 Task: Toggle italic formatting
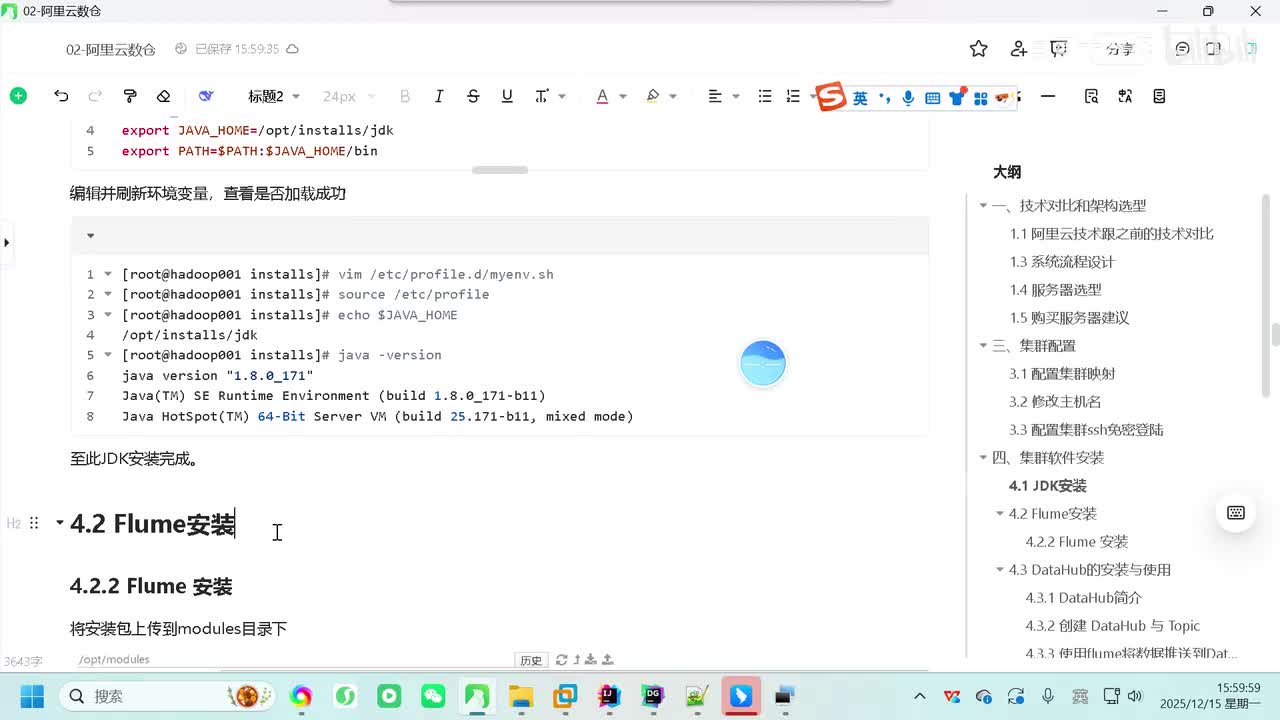439,96
